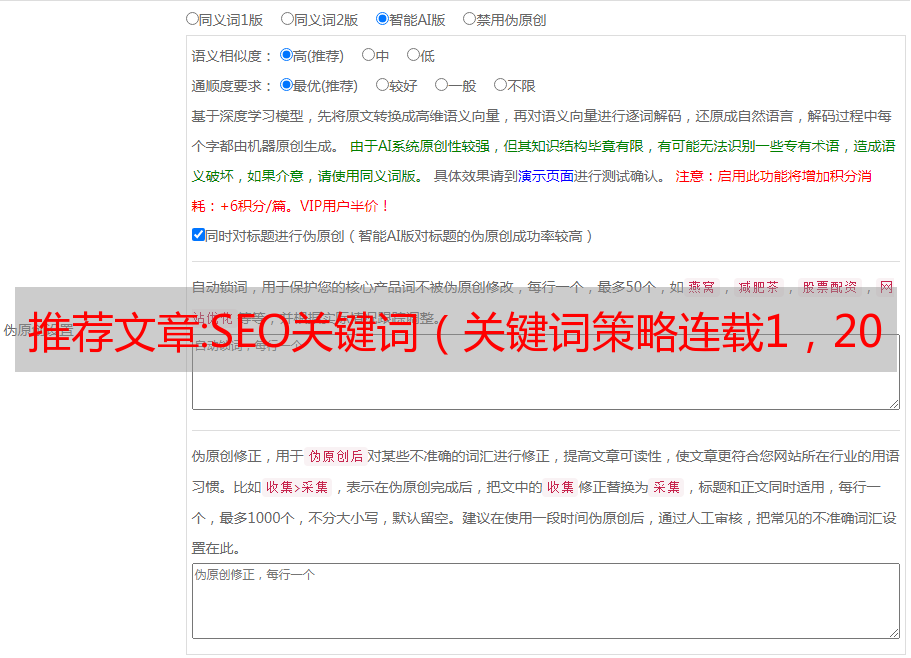Set 通顺度要求 to 一般
This screenshot has height=658, width=911.
pyautogui.click(x=442, y=85)
